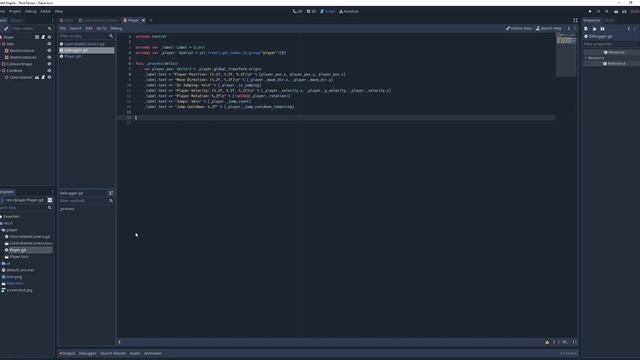The height and width of the screenshot is (360, 640).
Task: Open ControllableCamera.gd in the script list
Action: pos(84,44)
